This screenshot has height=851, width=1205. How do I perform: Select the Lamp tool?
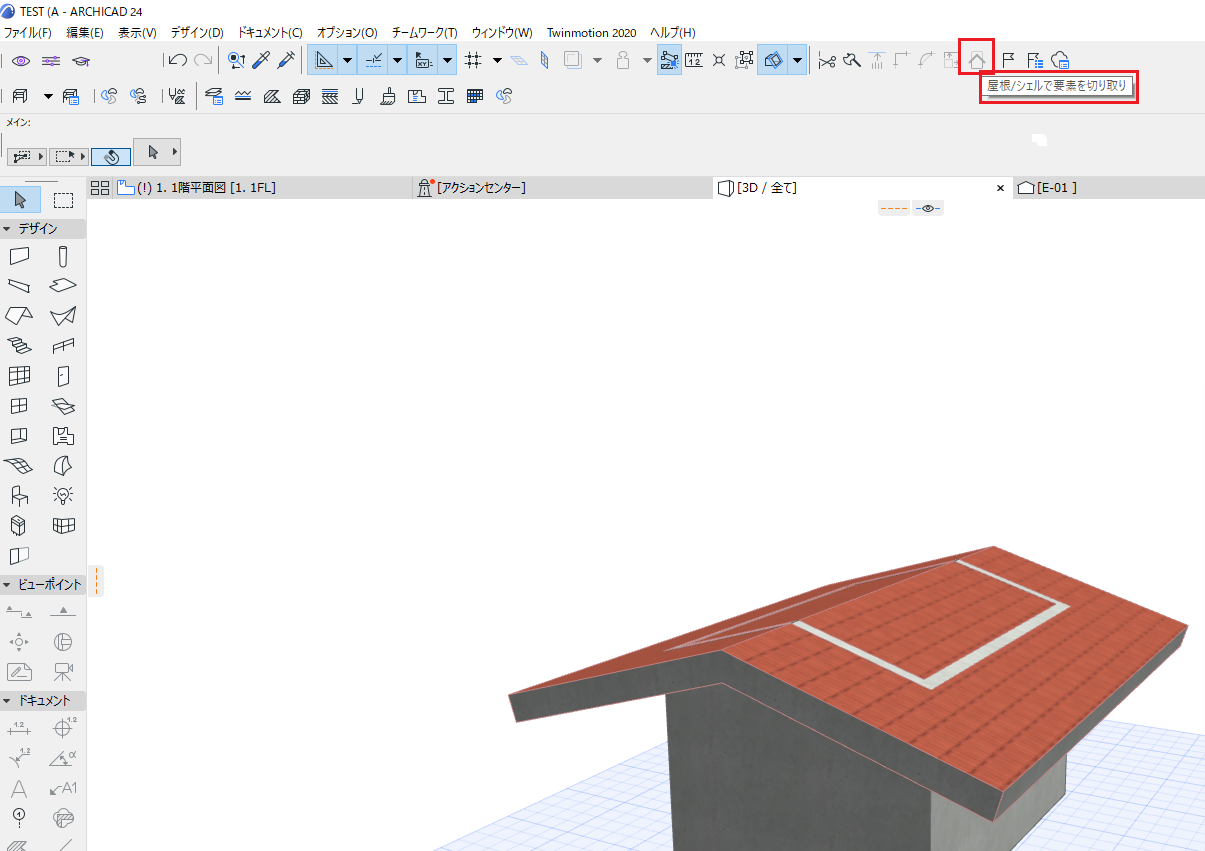click(x=64, y=495)
